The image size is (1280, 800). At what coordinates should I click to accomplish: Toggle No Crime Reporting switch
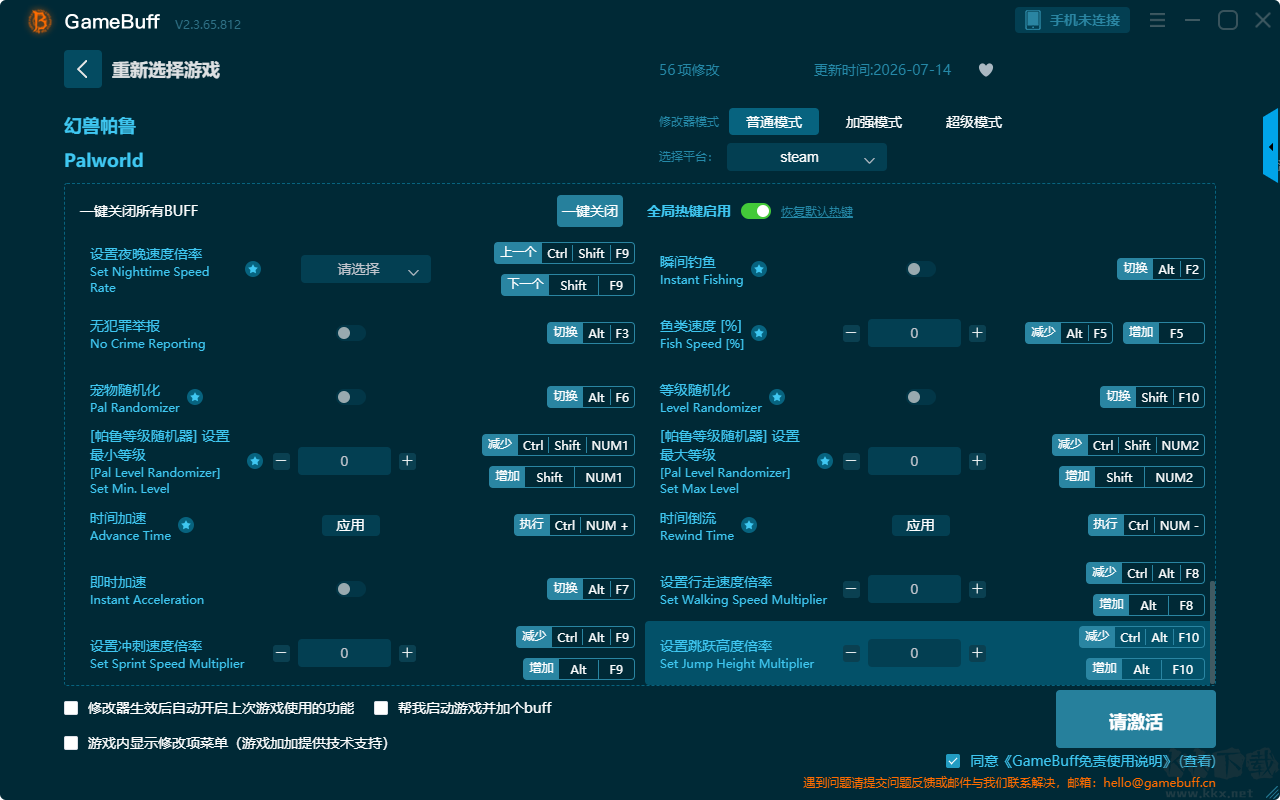(x=350, y=333)
